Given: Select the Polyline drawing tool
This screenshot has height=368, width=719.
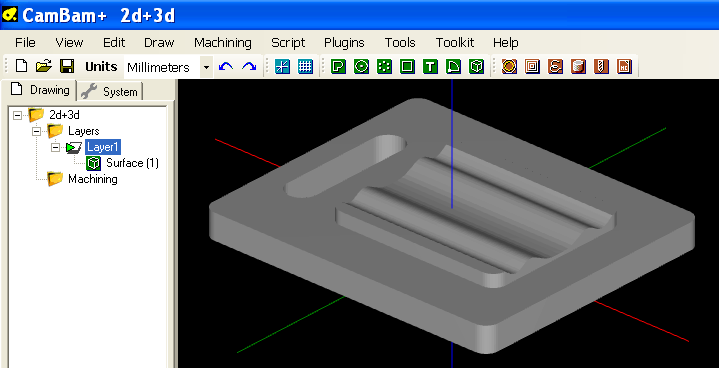Looking at the screenshot, I should pos(338,66).
